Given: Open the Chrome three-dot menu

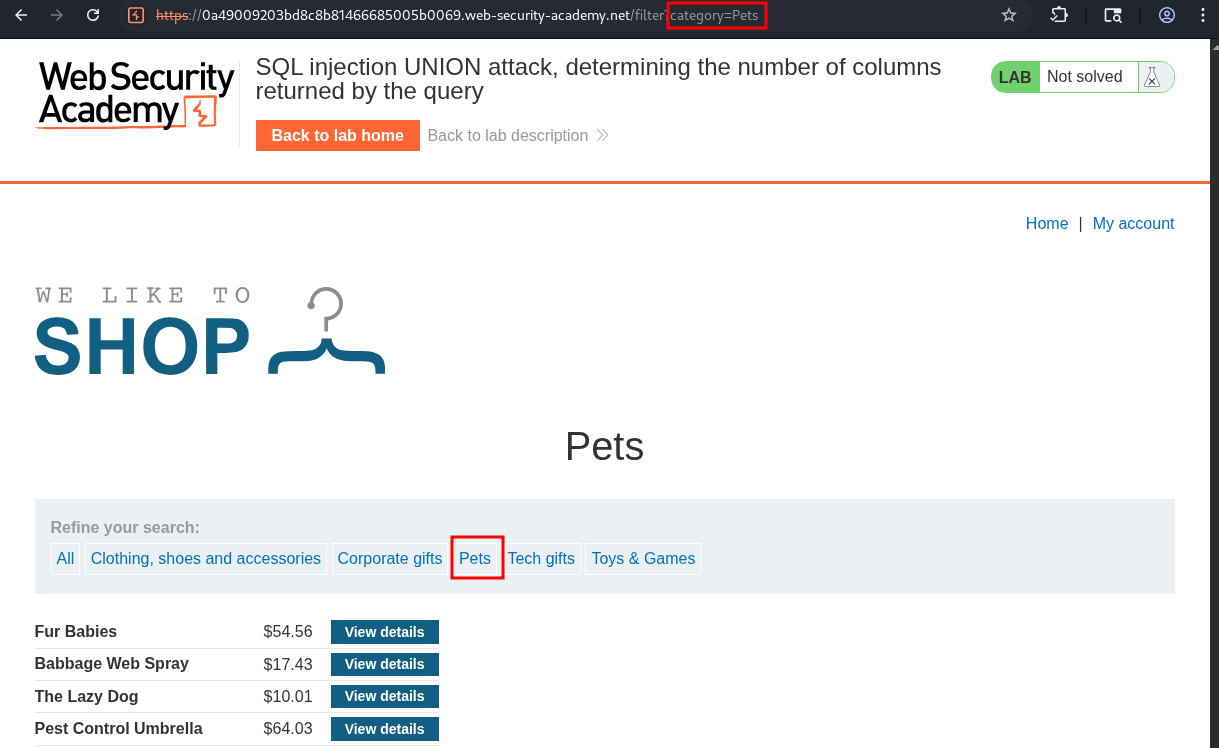Looking at the screenshot, I should pos(1203,15).
